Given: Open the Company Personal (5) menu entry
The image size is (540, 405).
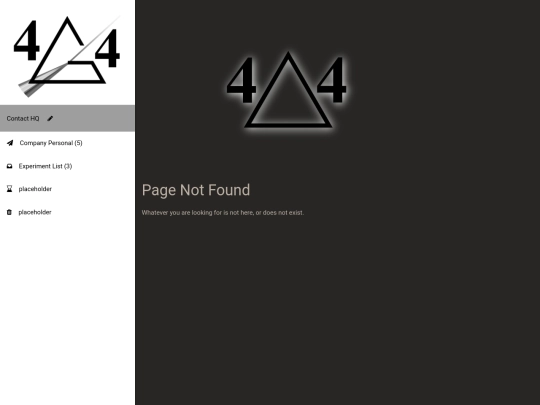Looking at the screenshot, I should pyautogui.click(x=68, y=143).
